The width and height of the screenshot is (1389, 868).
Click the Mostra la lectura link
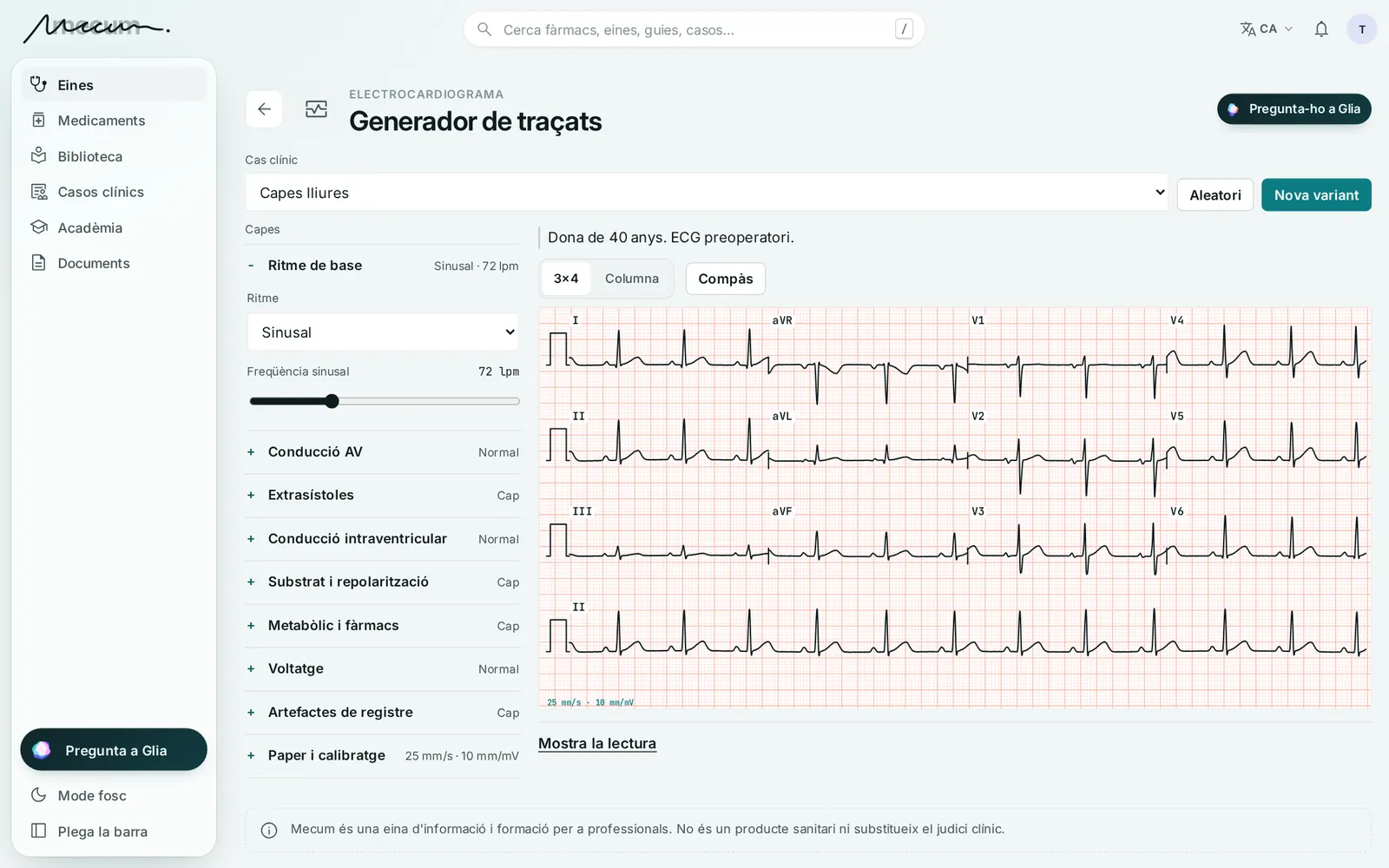pyautogui.click(x=597, y=744)
